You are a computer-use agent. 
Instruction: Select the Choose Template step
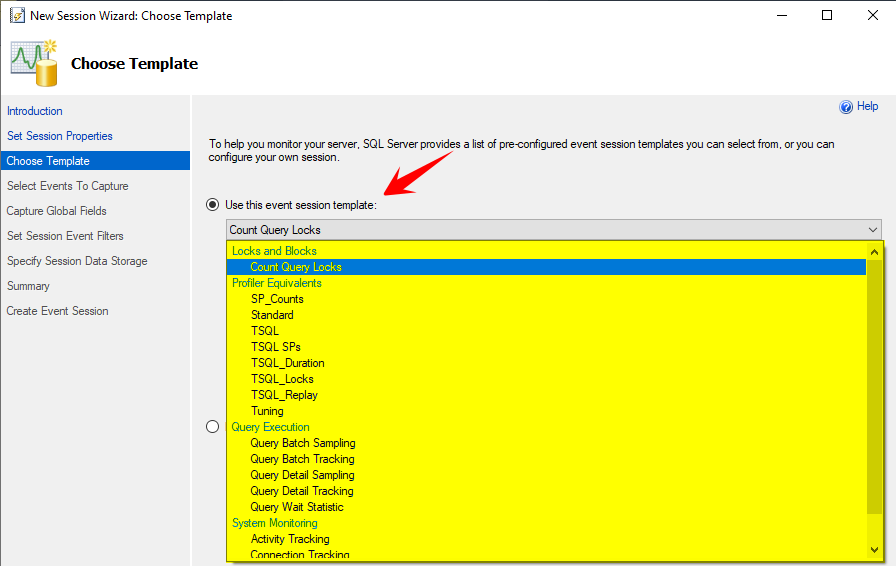pos(95,161)
